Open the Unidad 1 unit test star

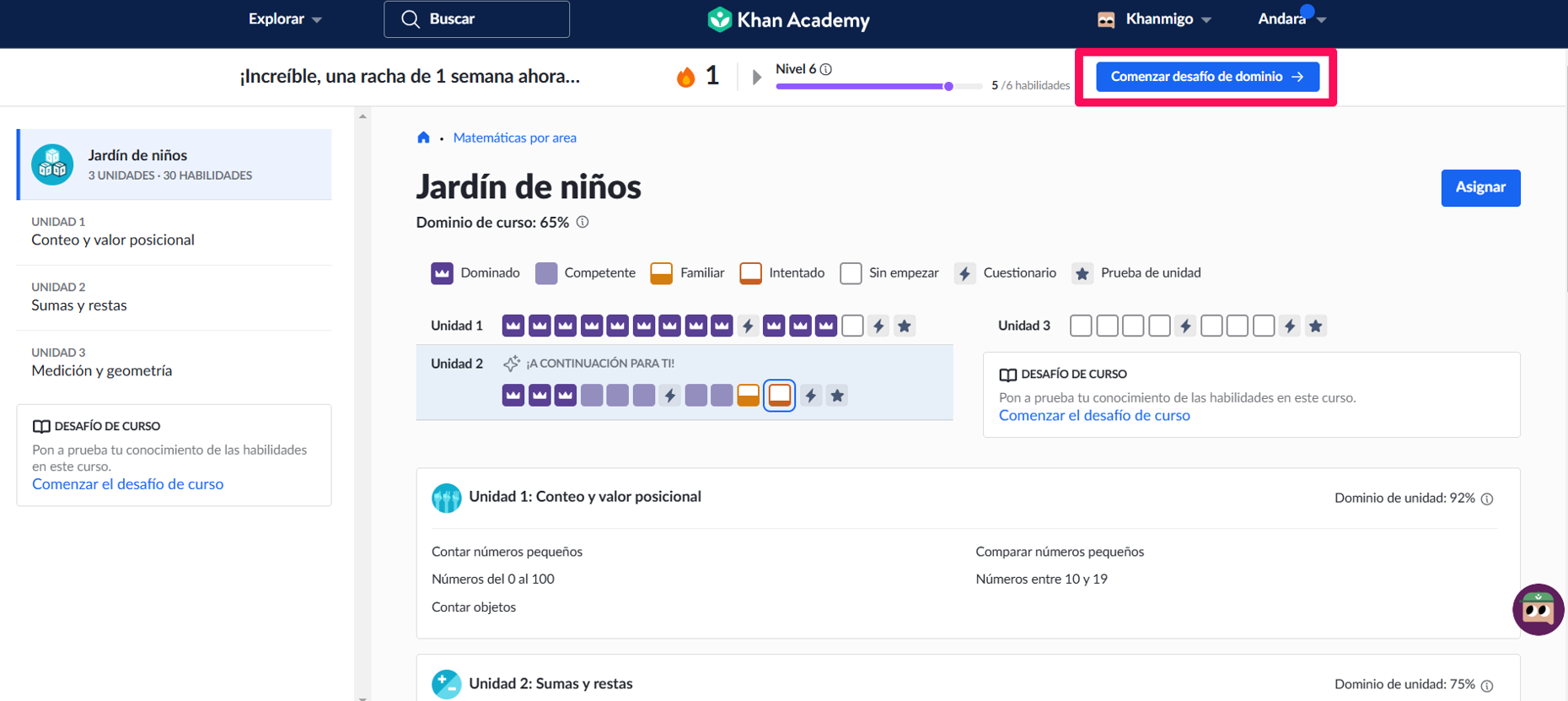coord(905,326)
